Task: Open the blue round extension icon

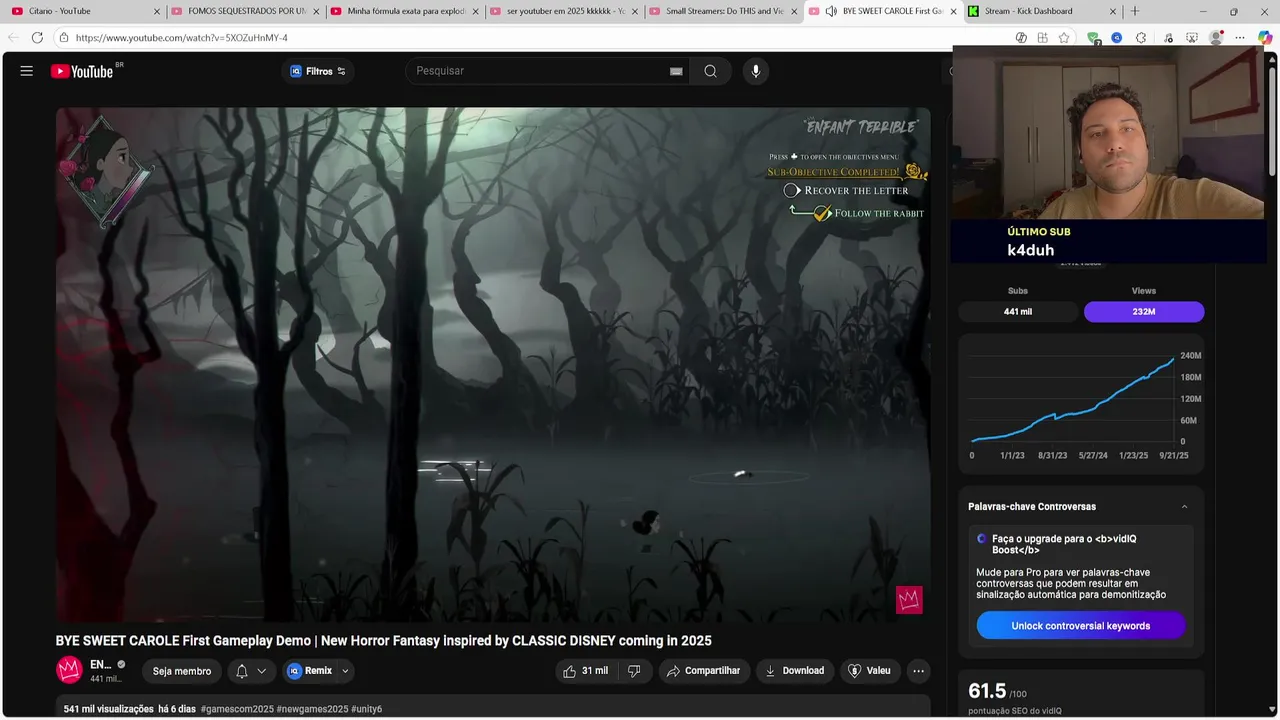Action: click(1116, 37)
